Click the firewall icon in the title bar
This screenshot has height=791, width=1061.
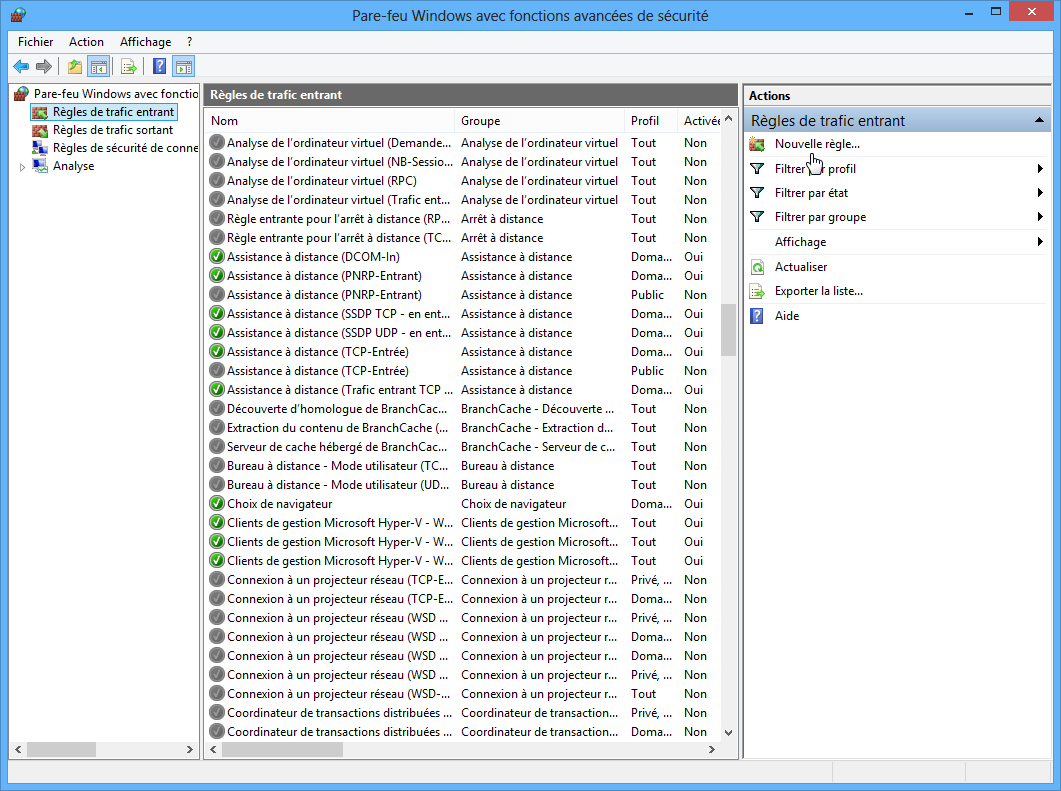[18, 15]
